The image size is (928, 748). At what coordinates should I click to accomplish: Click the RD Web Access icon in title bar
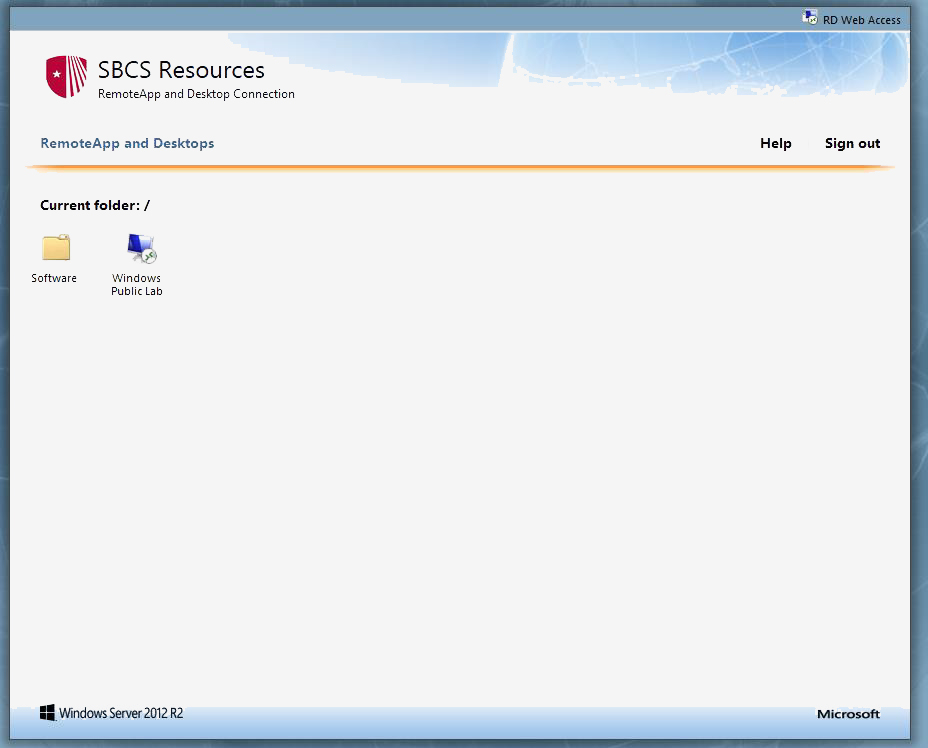point(808,16)
